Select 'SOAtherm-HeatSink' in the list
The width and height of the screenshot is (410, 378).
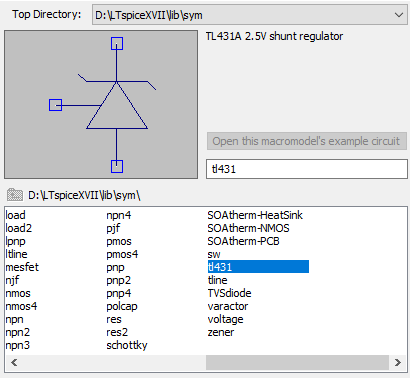255,215
